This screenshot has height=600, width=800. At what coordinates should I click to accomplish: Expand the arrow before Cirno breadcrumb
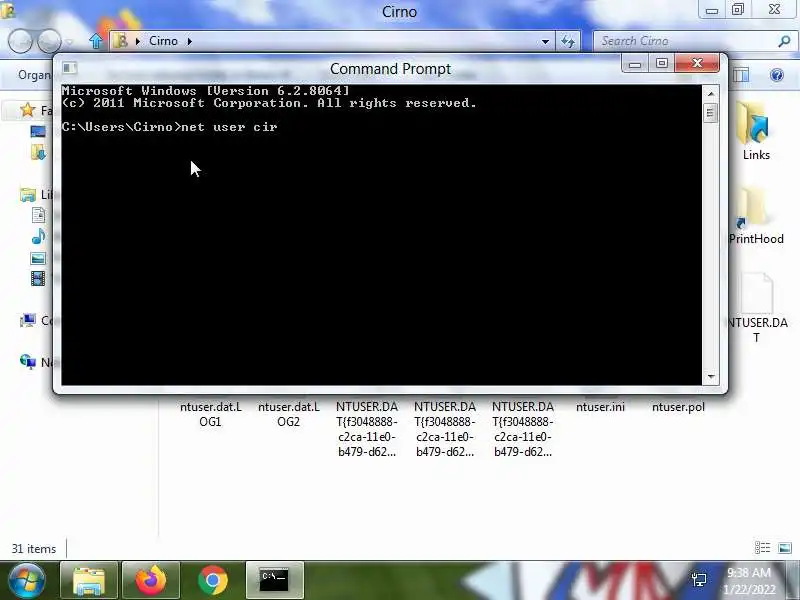pyautogui.click(x=137, y=41)
